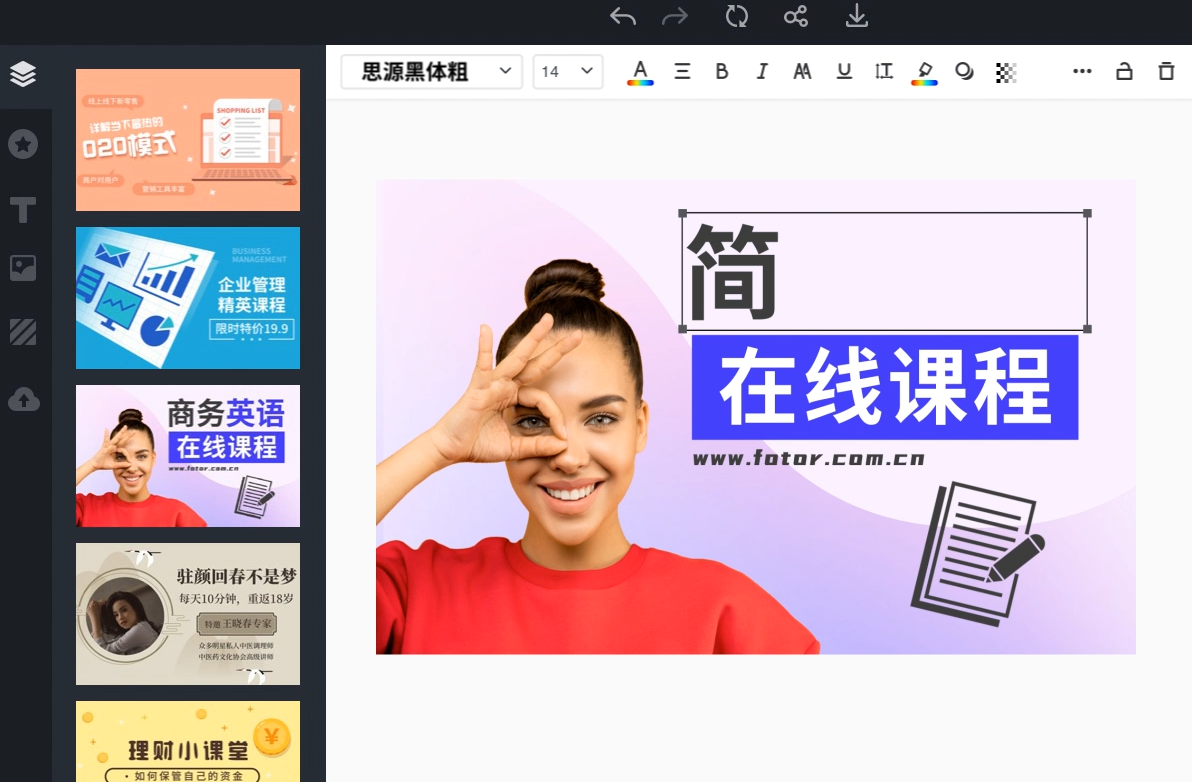Screen dimensions: 1192x782
Task: Open line spacing settings
Action: tap(883, 71)
